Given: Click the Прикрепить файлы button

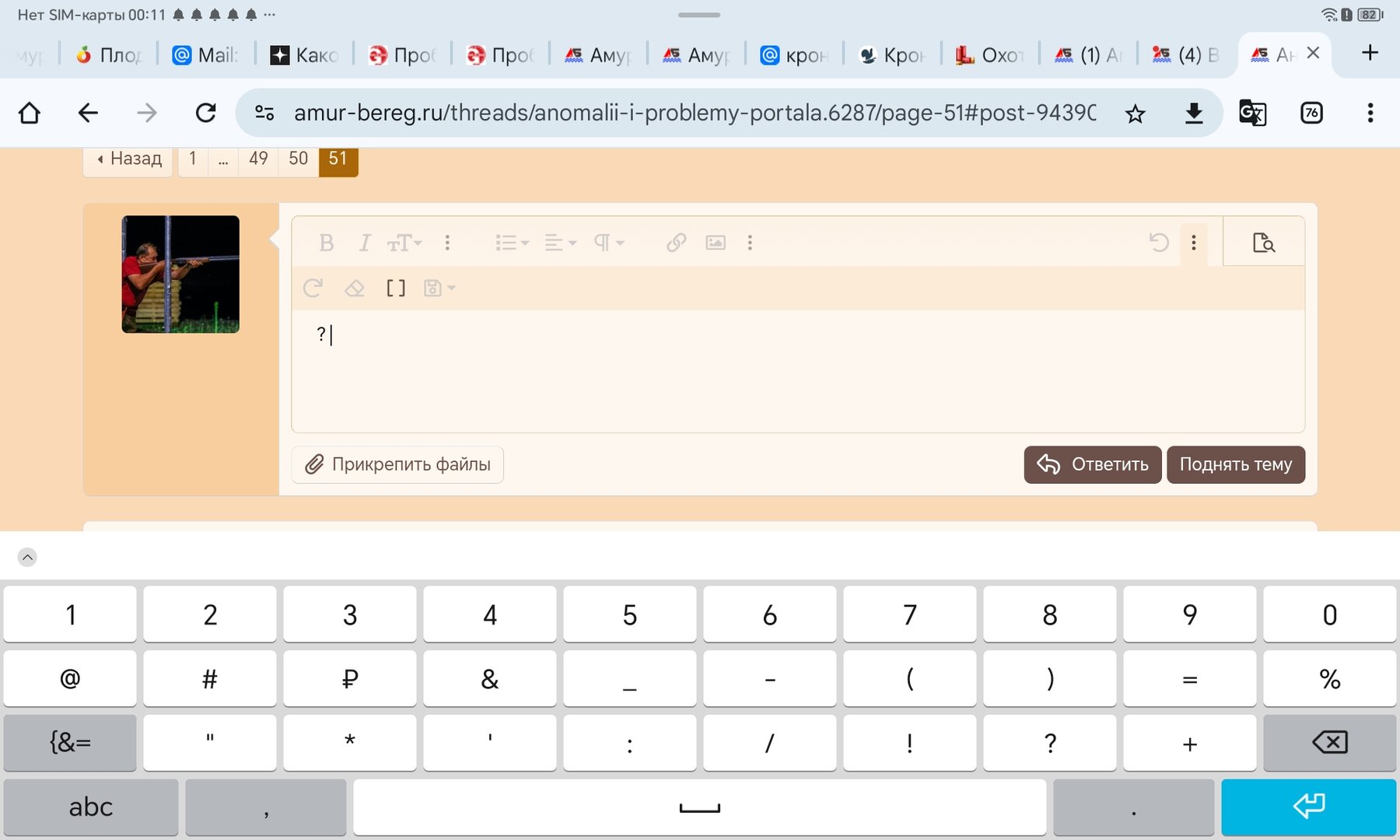Looking at the screenshot, I should click(x=397, y=464).
